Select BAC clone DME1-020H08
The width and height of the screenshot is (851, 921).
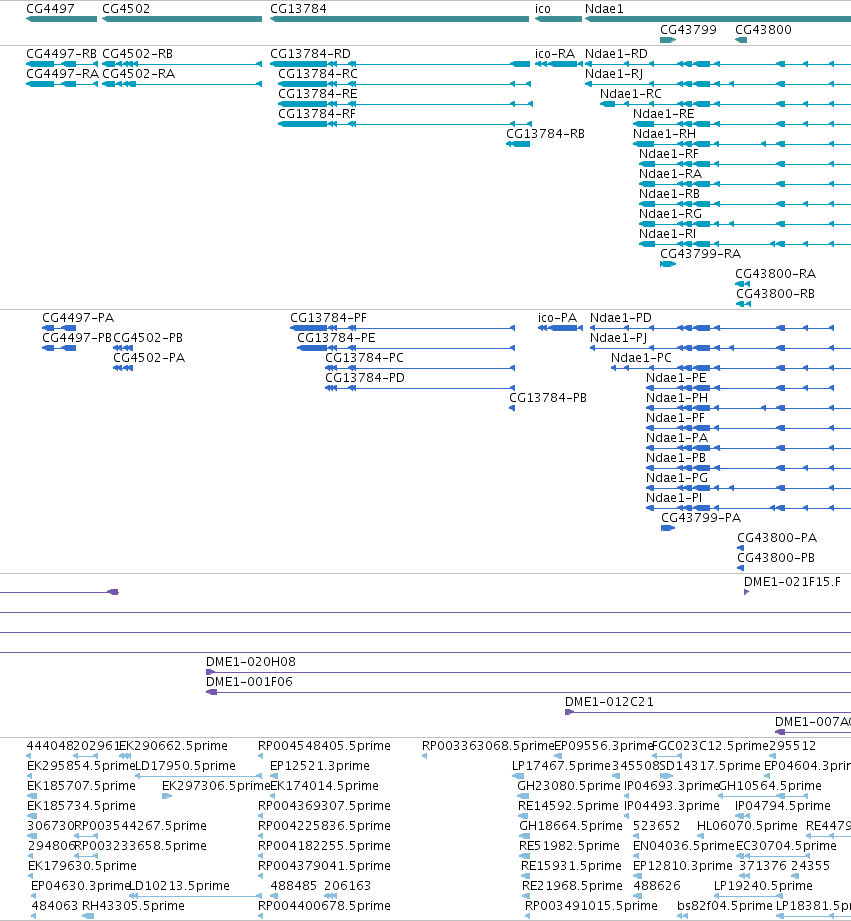(x=251, y=661)
